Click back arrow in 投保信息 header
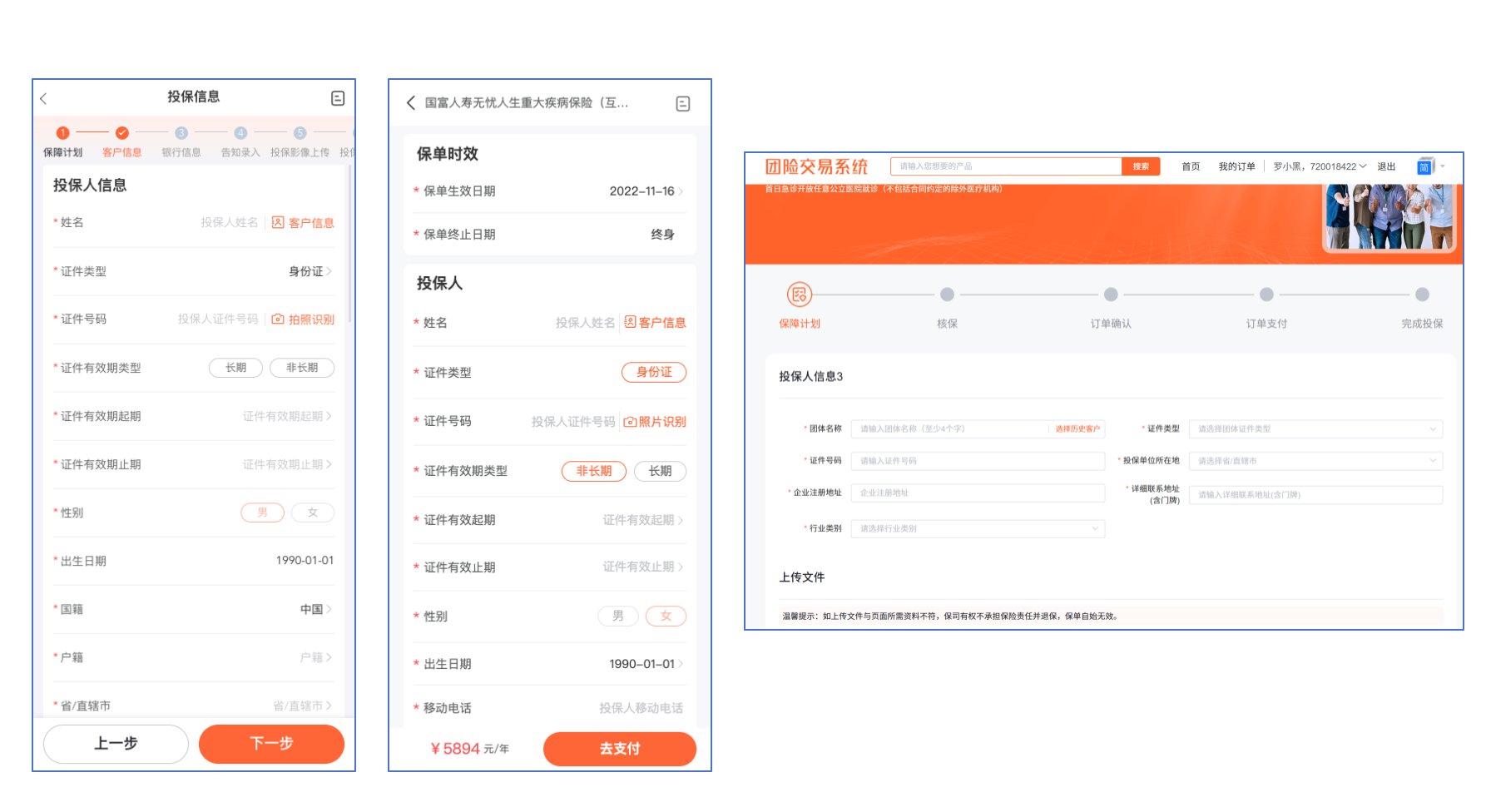Image resolution: width=1491 pixels, height=812 pixels. tap(44, 98)
